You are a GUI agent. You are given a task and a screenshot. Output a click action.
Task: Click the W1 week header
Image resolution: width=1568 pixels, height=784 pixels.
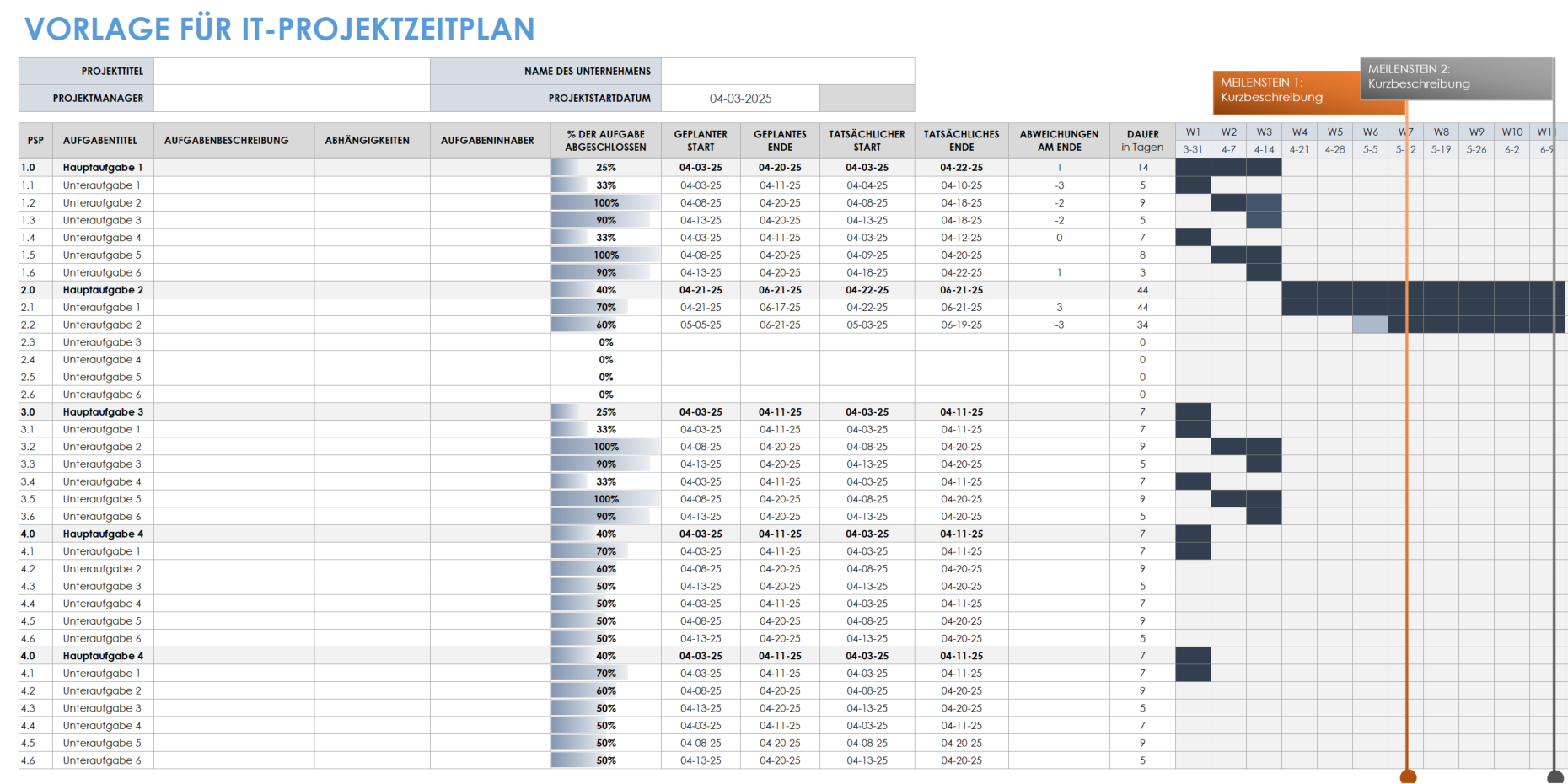click(x=1193, y=132)
